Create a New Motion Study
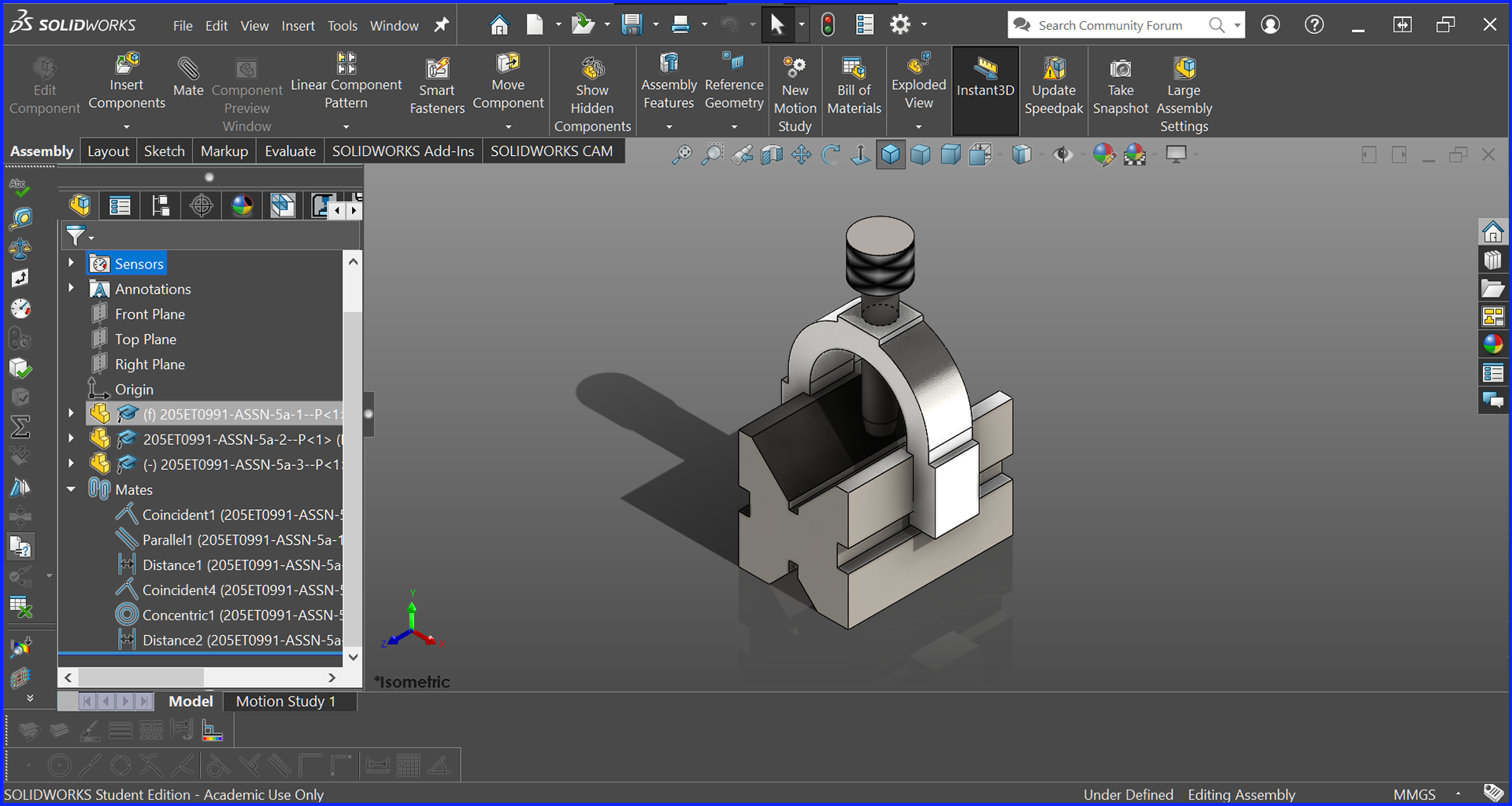1512x806 pixels. (795, 94)
